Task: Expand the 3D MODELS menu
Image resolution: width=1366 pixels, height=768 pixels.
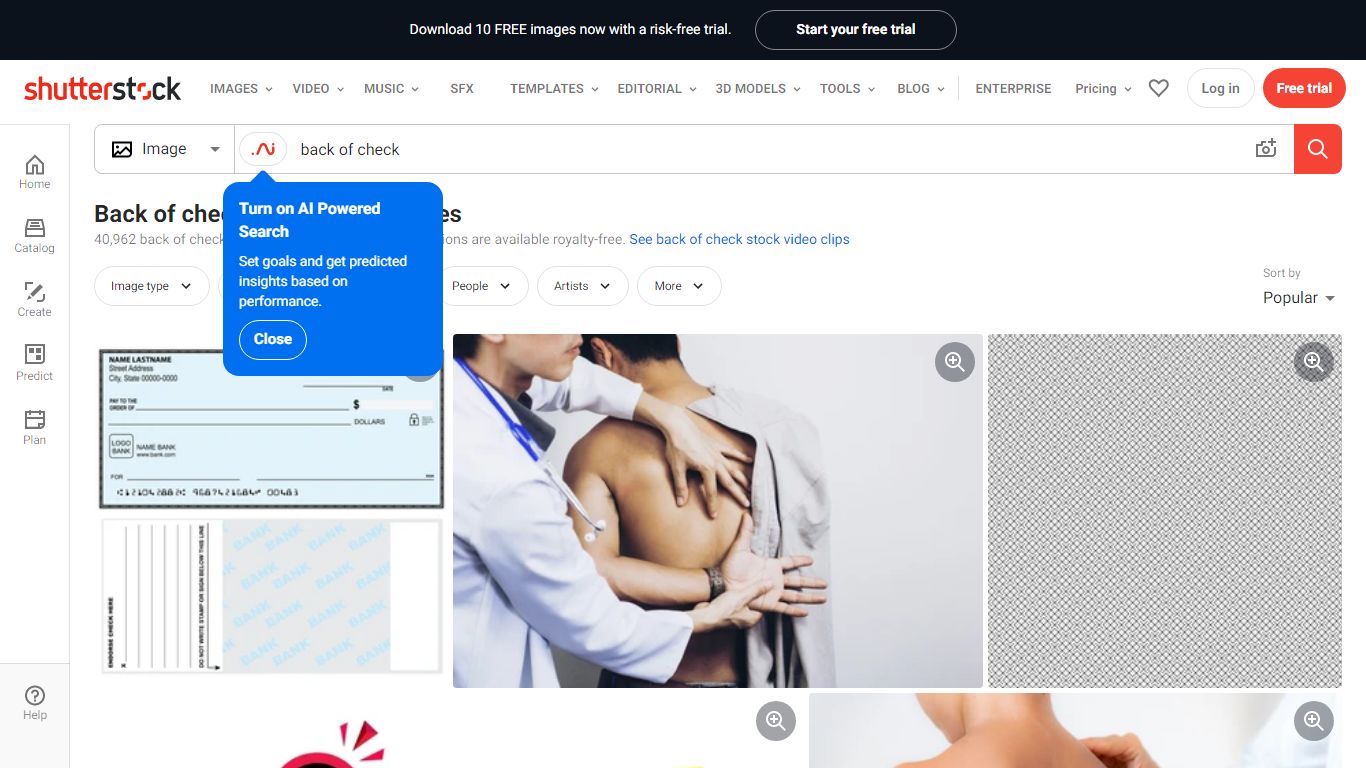Action: click(x=758, y=88)
